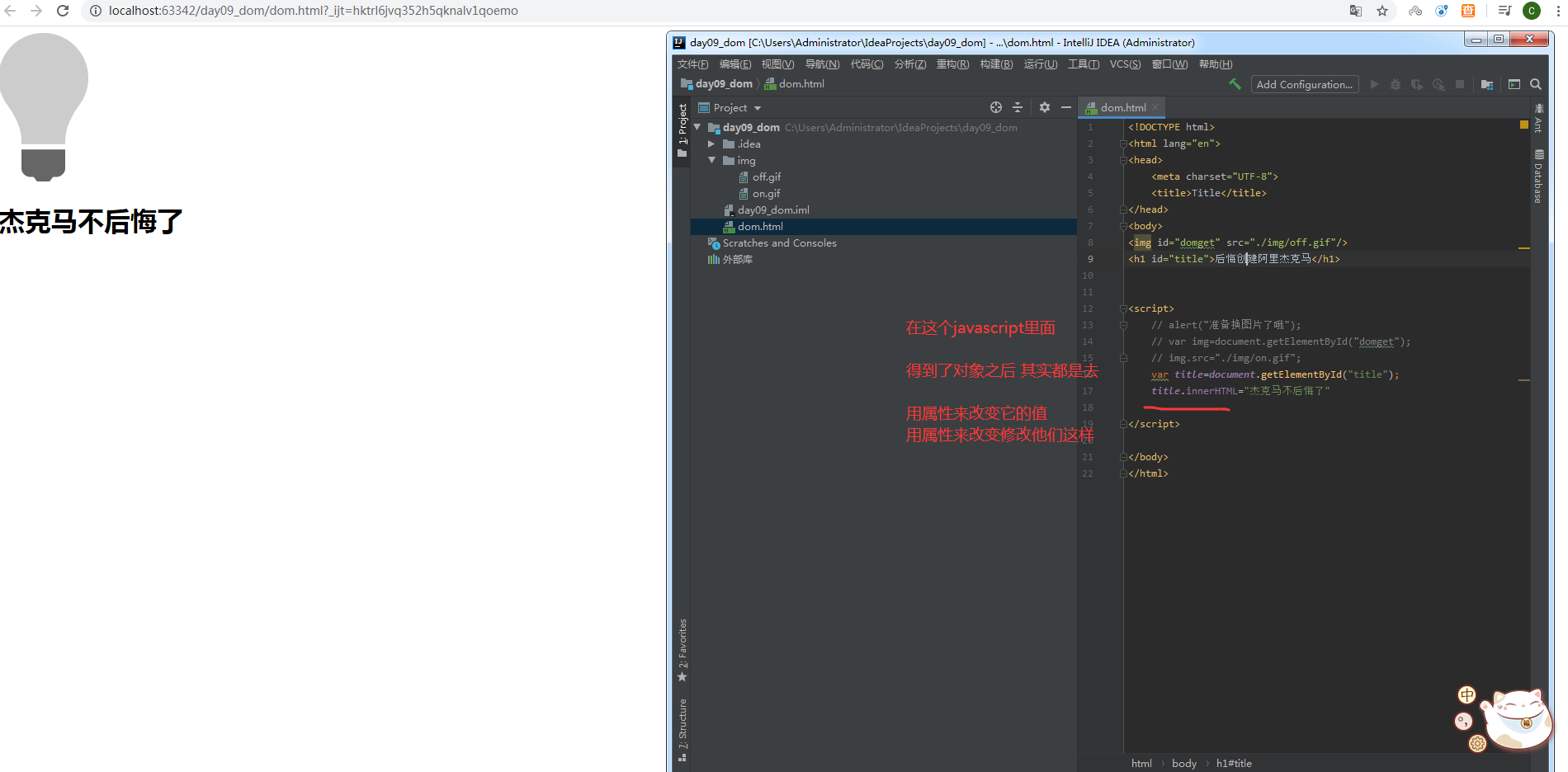
Task: Click the h1#title breadcrumb in editor footer
Action: (x=1234, y=764)
